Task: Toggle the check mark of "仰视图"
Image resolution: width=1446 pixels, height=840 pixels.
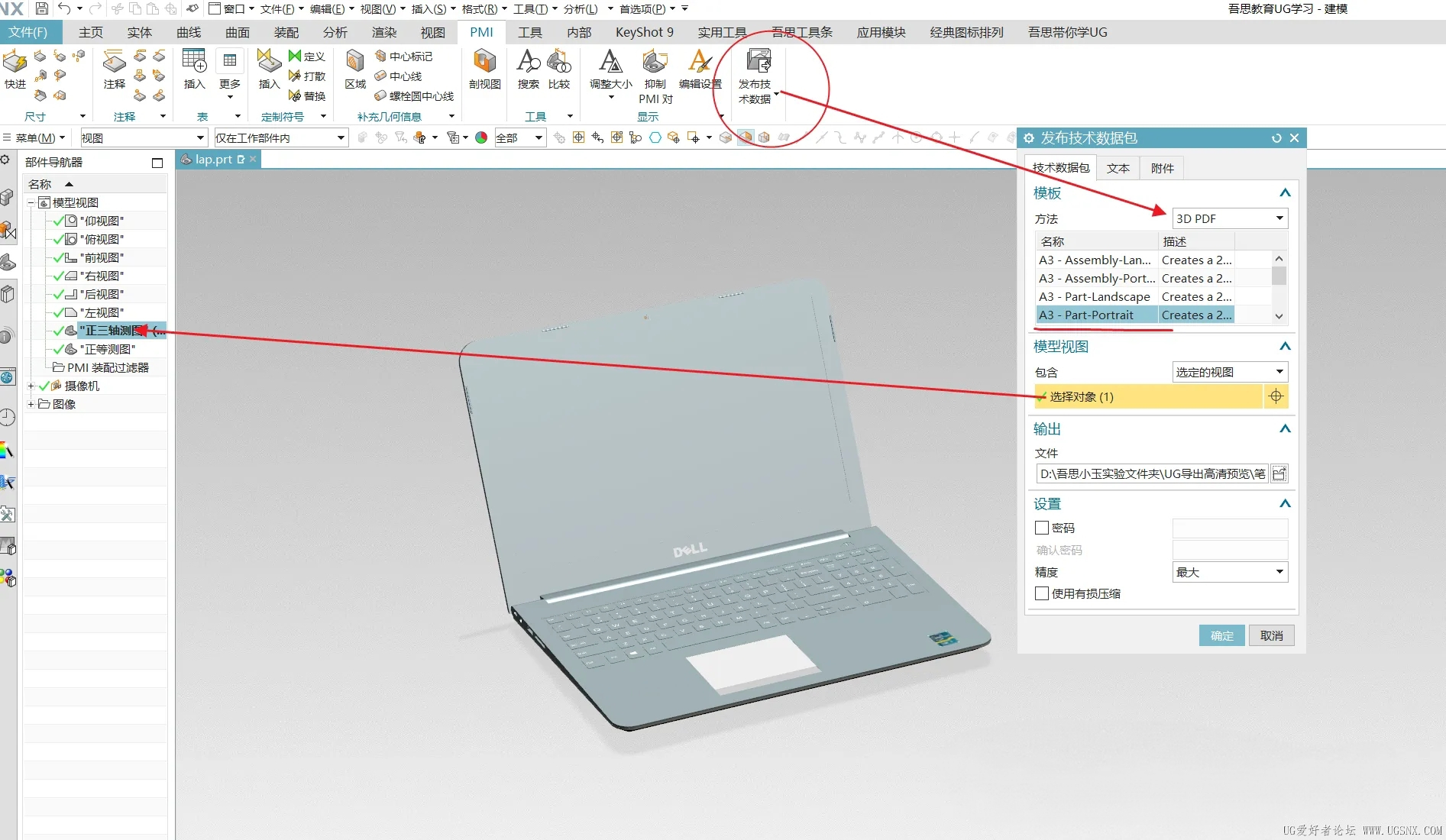Action: click(x=59, y=221)
